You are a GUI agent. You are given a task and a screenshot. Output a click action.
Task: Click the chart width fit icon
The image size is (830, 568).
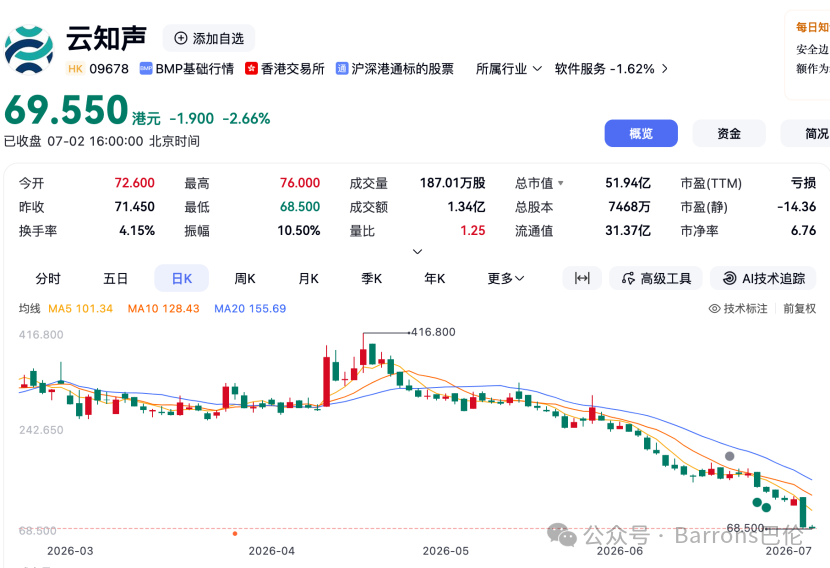[582, 278]
